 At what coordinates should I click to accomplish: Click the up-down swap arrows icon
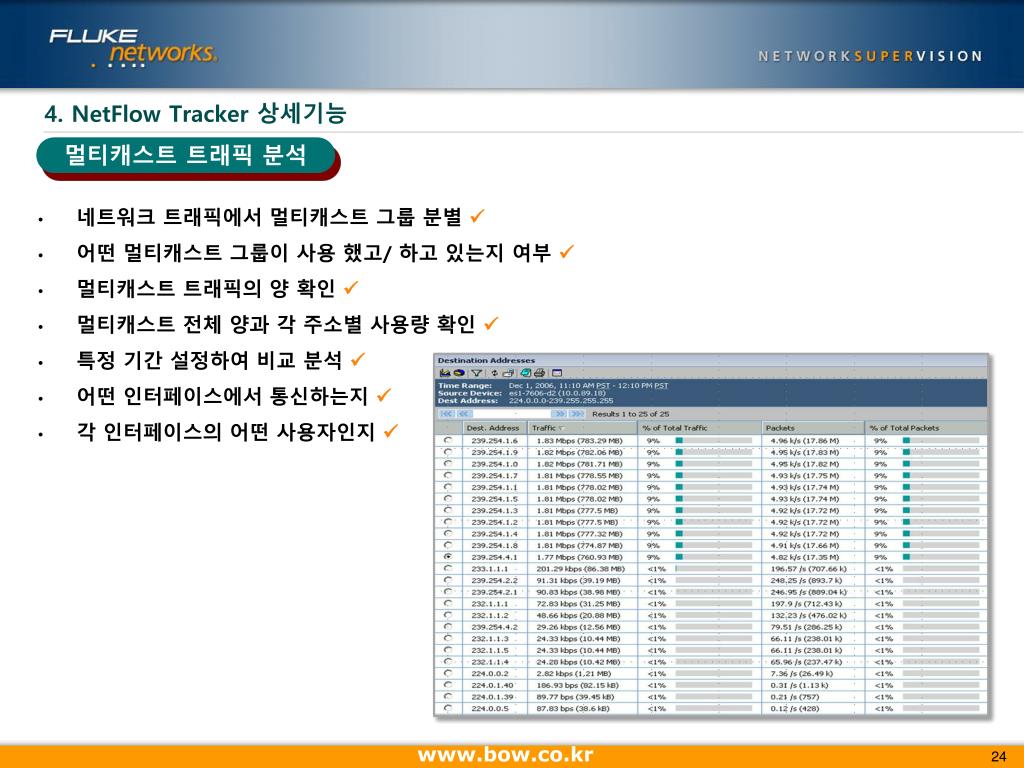coord(494,373)
